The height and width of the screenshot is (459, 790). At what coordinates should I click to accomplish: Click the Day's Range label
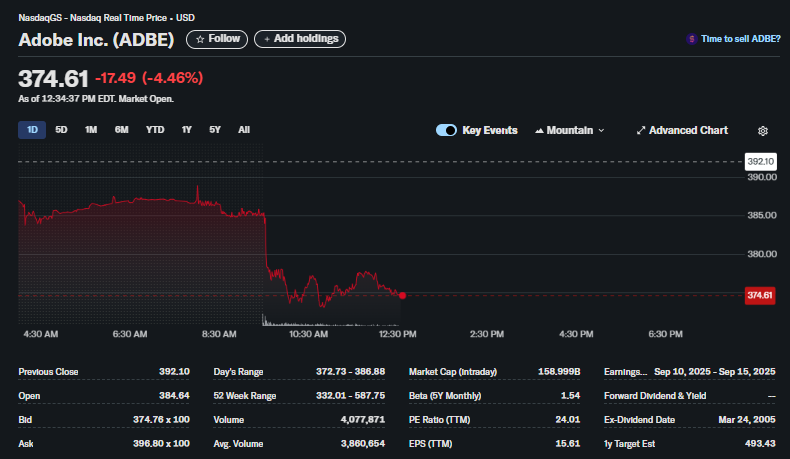238,372
